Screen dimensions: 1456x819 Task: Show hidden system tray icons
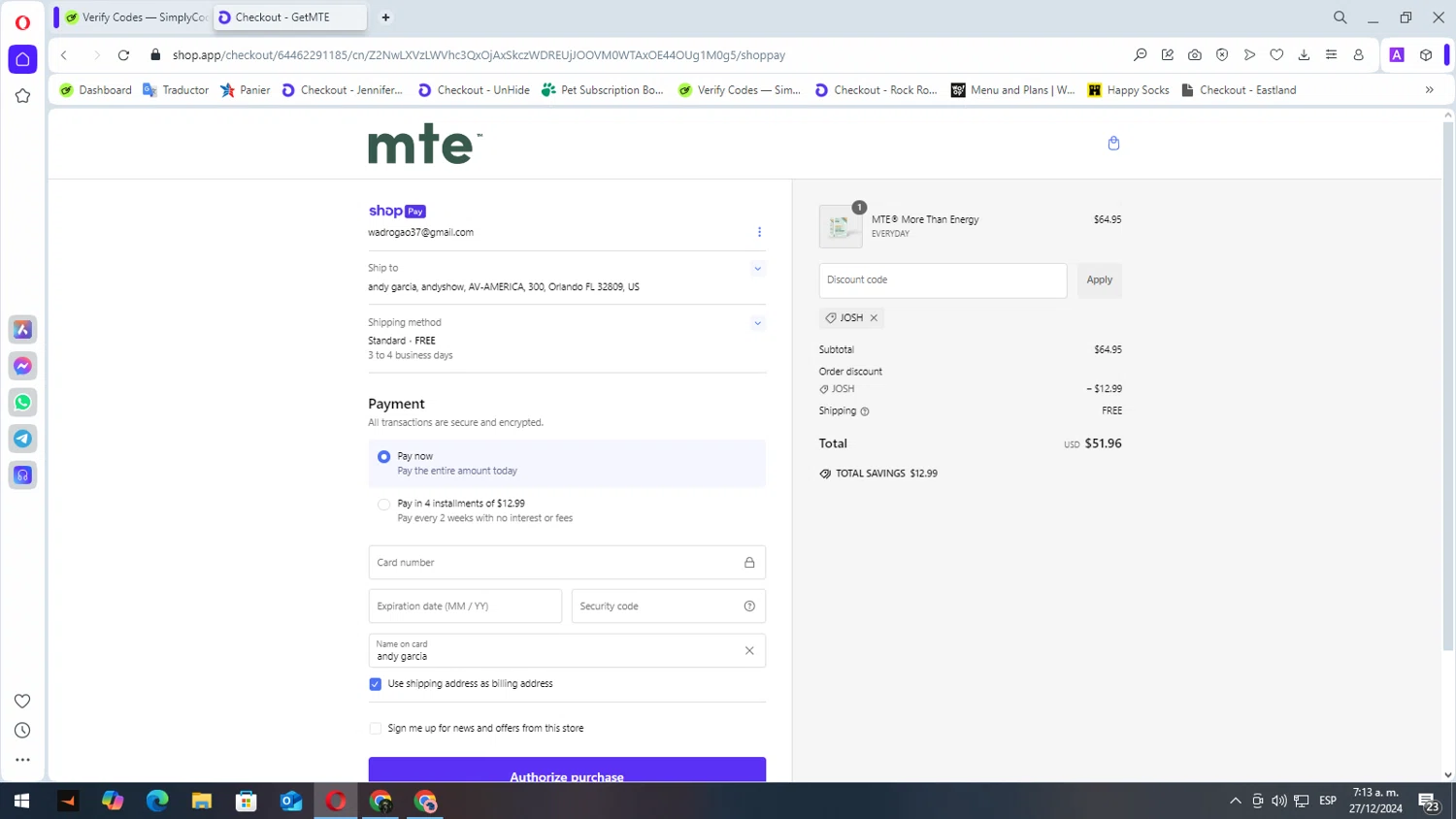[1235, 802]
